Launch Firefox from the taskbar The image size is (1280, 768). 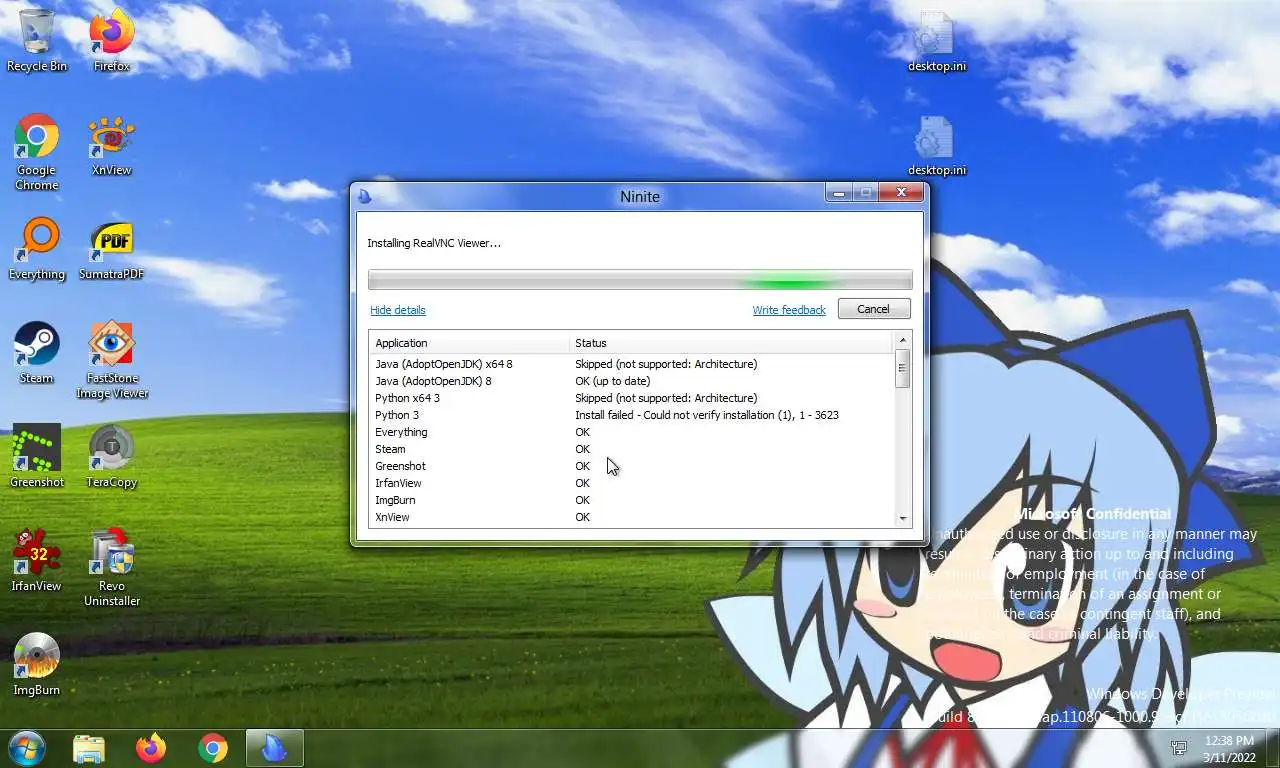tap(151, 748)
